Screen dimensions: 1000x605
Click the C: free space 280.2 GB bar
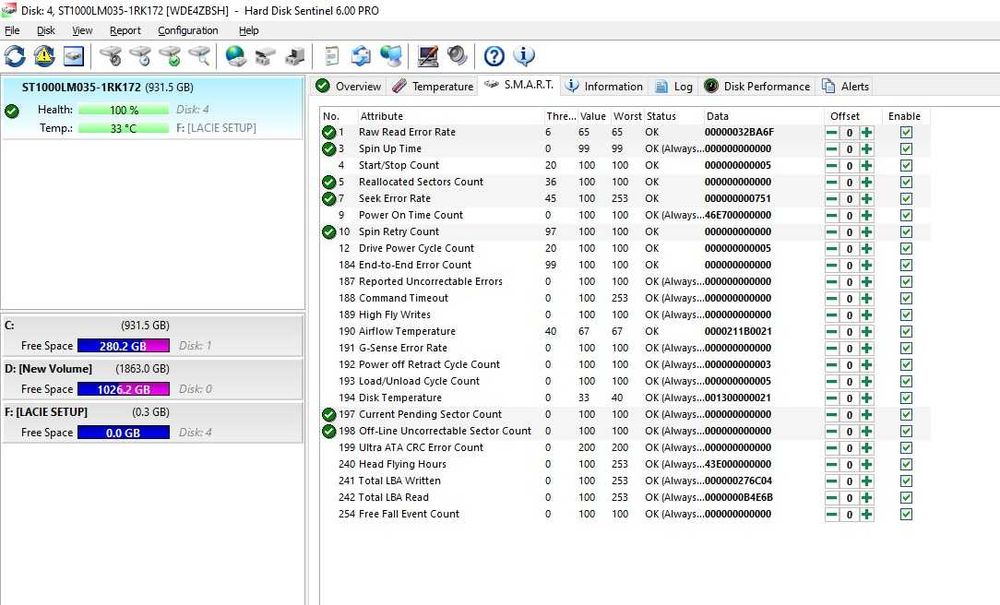(x=124, y=346)
